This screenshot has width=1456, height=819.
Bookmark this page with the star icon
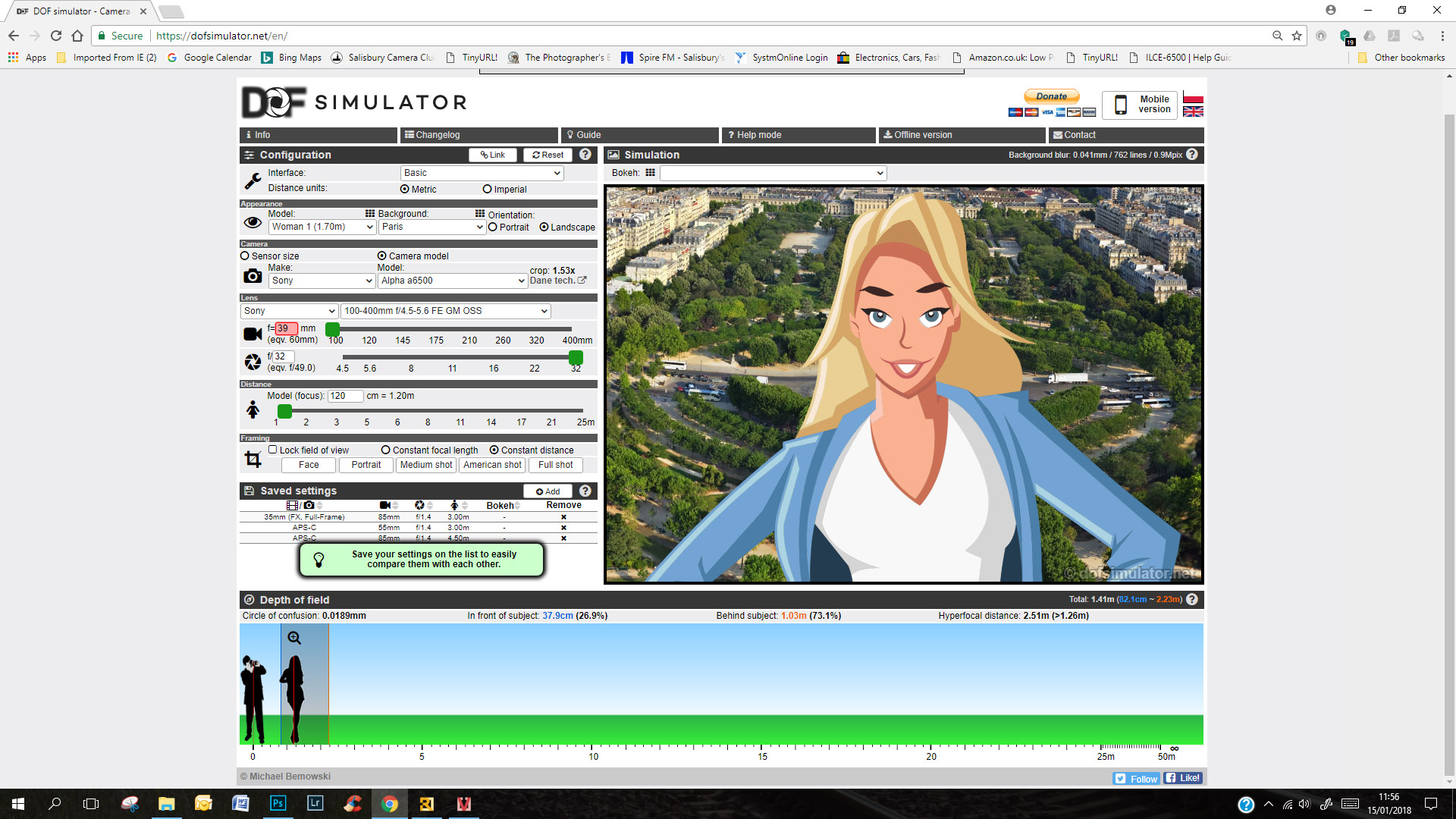point(1297,36)
